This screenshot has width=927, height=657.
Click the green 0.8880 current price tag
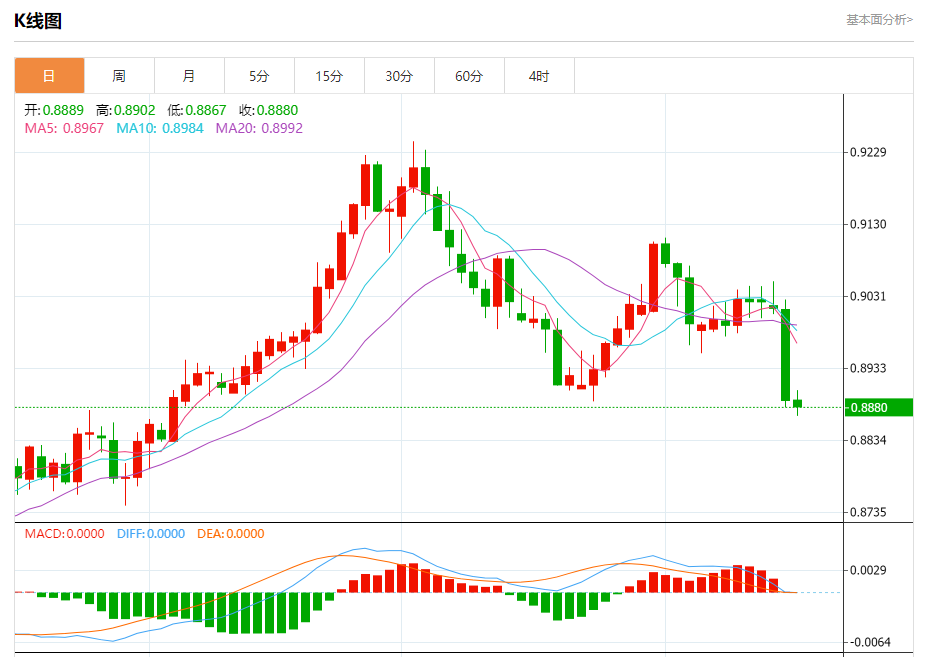point(879,407)
